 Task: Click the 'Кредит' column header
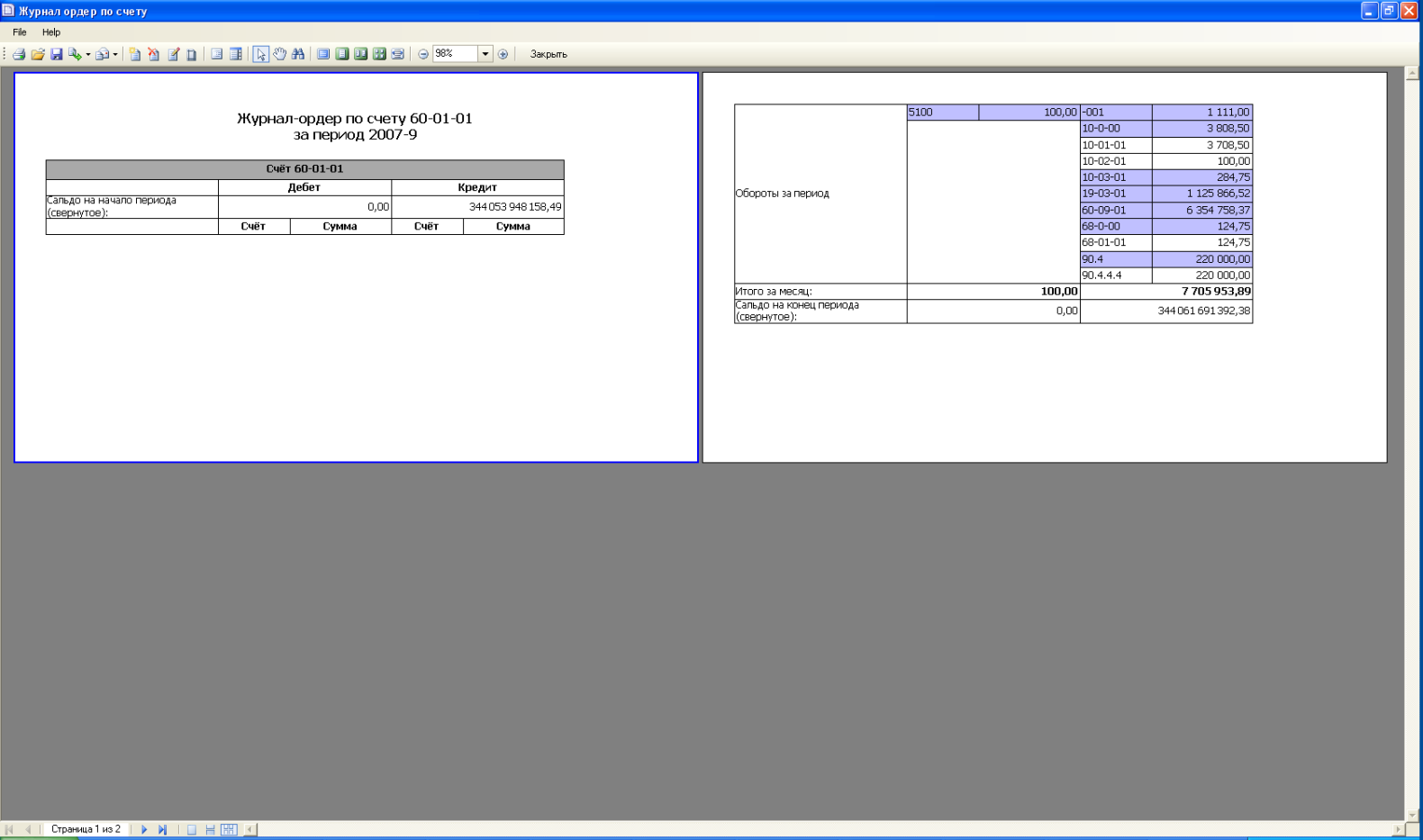(x=477, y=187)
